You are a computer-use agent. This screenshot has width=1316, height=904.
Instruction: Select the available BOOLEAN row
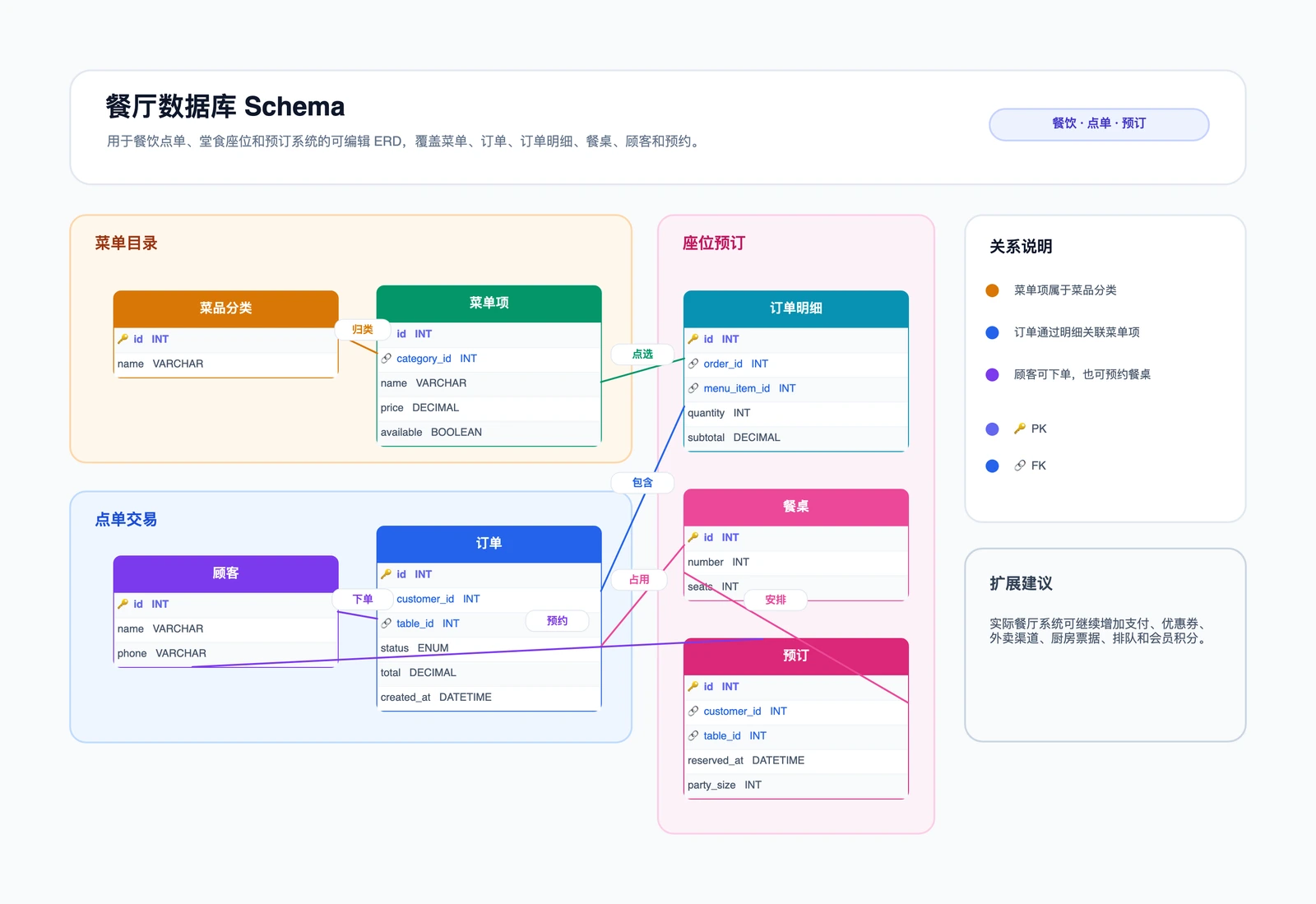[x=489, y=433]
